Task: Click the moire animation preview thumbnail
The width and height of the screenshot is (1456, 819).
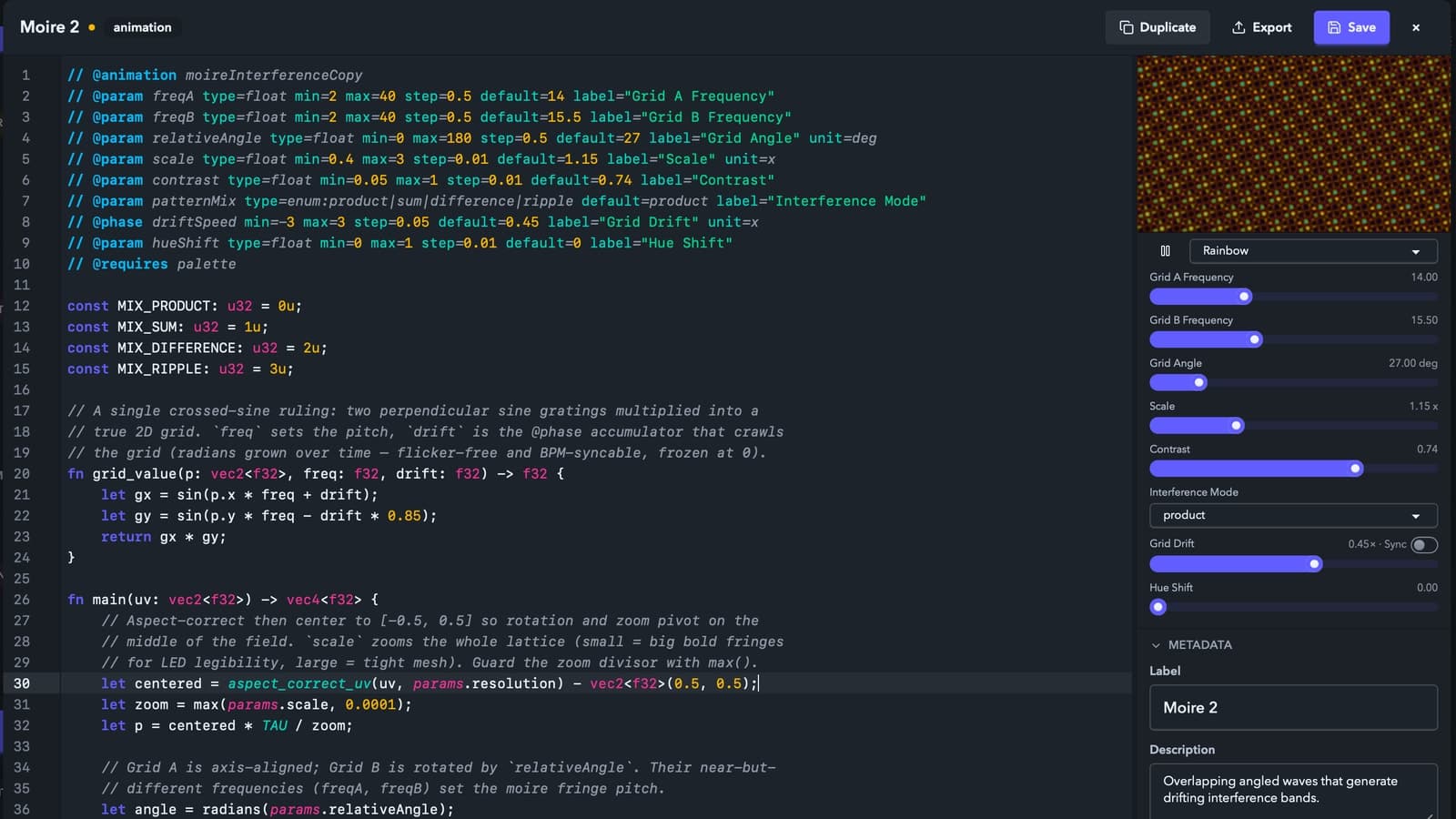Action: pos(1293,144)
